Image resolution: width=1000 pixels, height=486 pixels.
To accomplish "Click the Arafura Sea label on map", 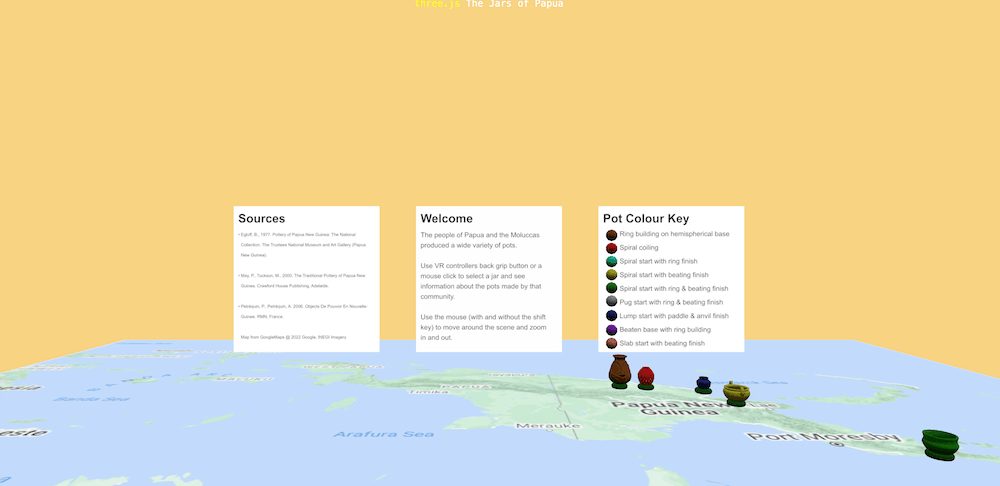I will pyautogui.click(x=383, y=434).
